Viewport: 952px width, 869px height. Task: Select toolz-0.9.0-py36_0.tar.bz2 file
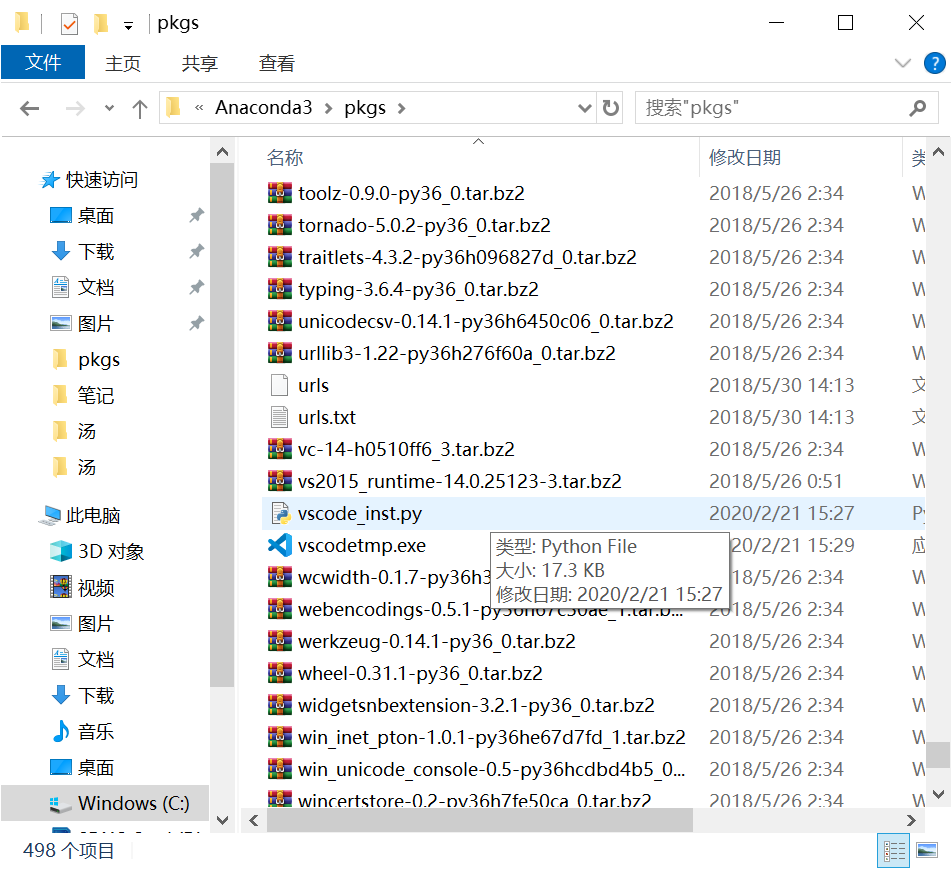tap(412, 193)
